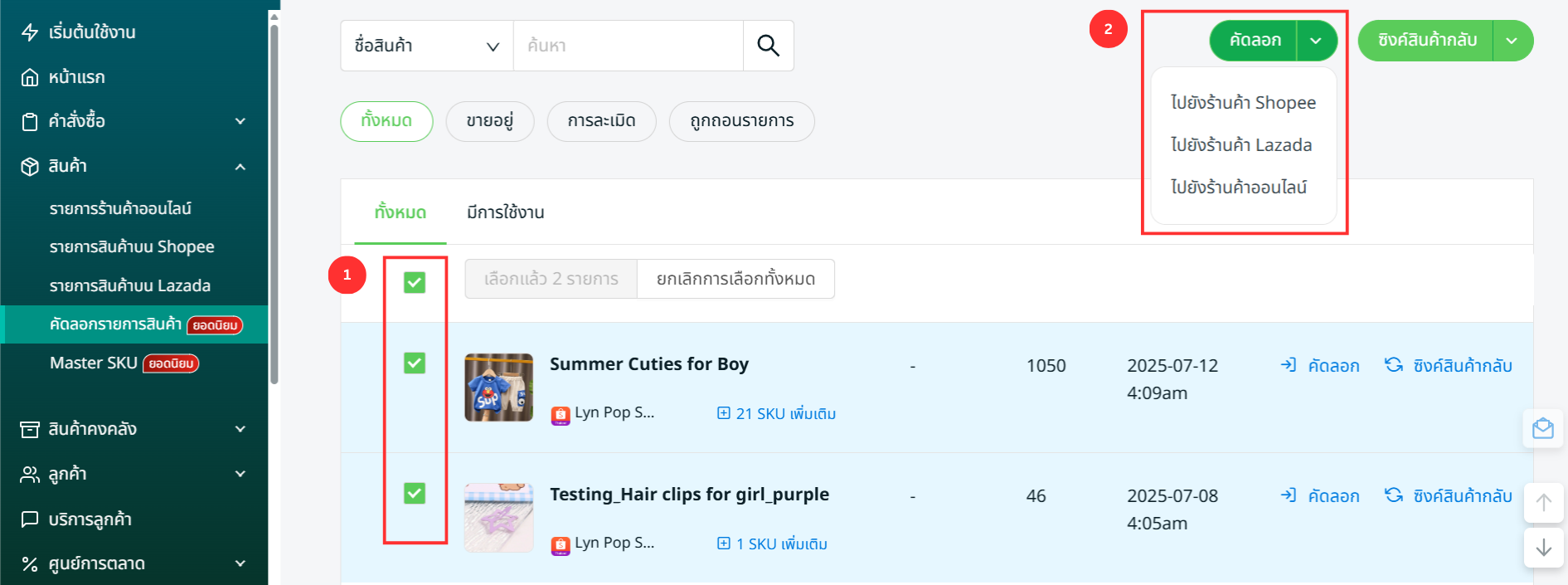Uncheck the Summer Cuties for Boy checkbox

(415, 363)
